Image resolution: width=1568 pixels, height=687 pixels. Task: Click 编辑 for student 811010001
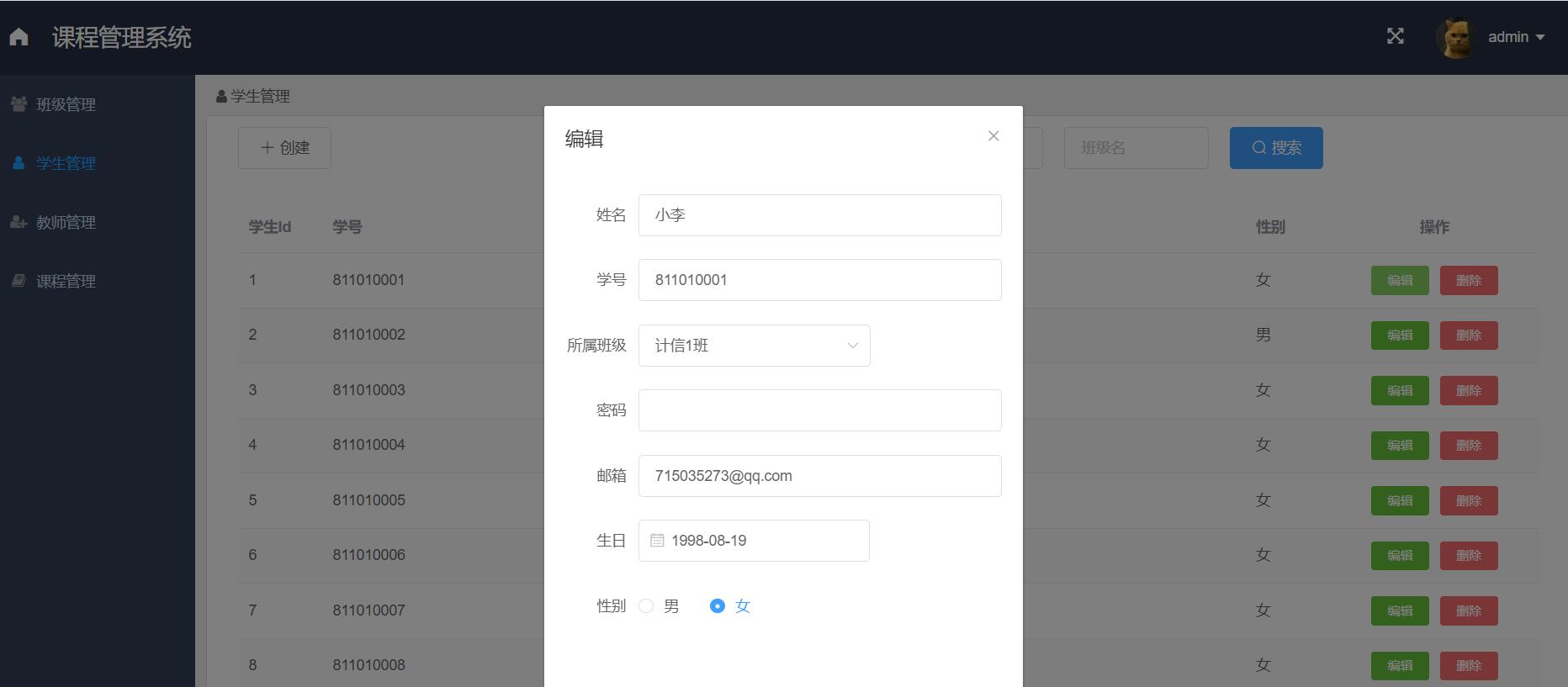point(1400,281)
